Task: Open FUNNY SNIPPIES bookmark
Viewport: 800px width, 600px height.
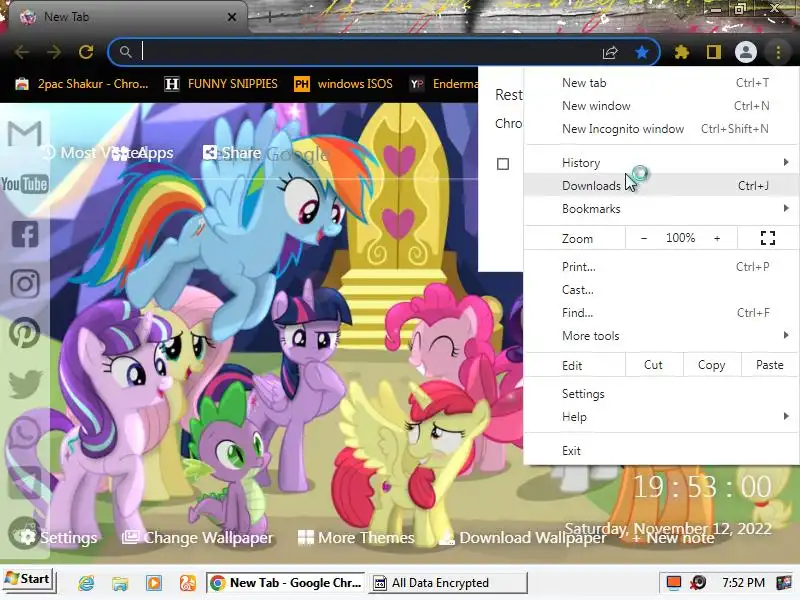Action: [x=221, y=84]
